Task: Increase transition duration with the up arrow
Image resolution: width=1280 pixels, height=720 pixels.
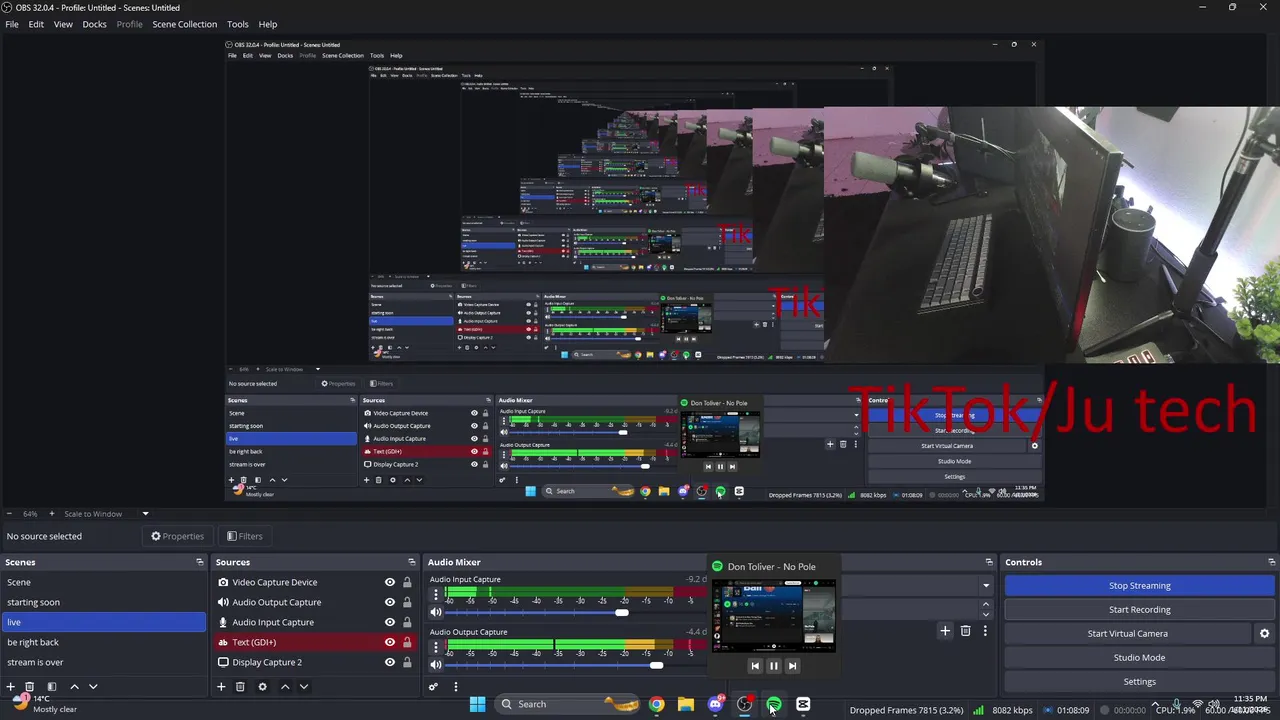Action: pos(986,604)
